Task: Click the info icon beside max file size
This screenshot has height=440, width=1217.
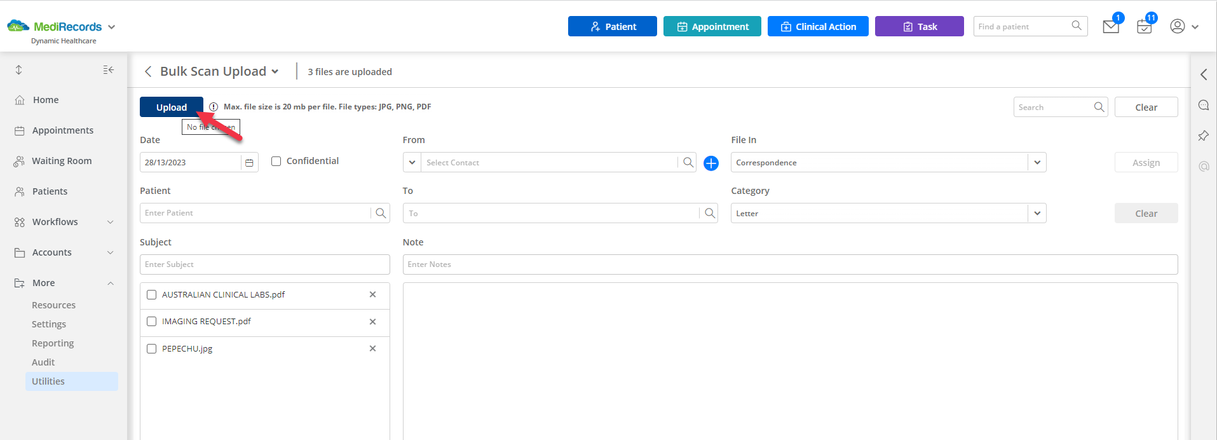Action: click(x=214, y=107)
